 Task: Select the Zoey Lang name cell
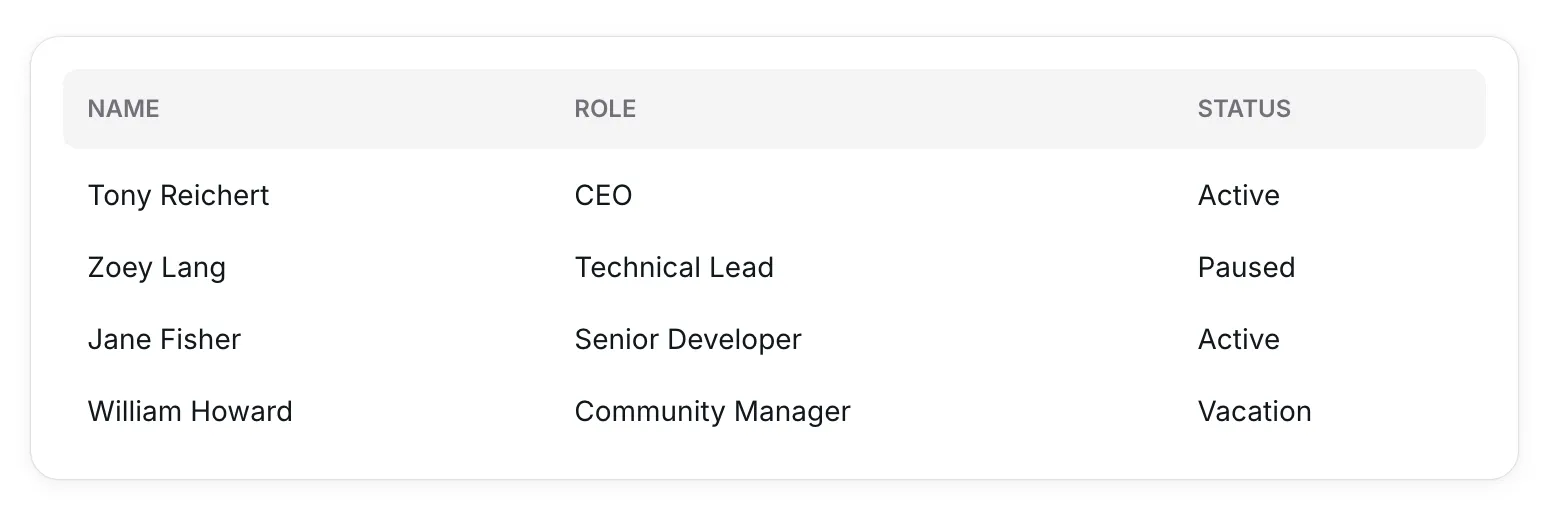pyautogui.click(x=157, y=268)
